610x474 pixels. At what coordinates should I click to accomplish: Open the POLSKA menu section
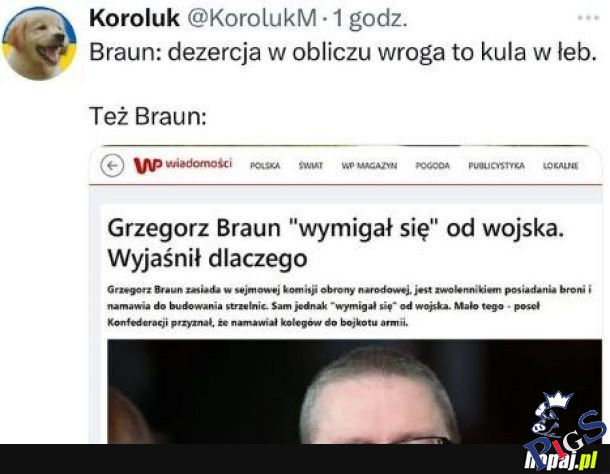(x=265, y=166)
